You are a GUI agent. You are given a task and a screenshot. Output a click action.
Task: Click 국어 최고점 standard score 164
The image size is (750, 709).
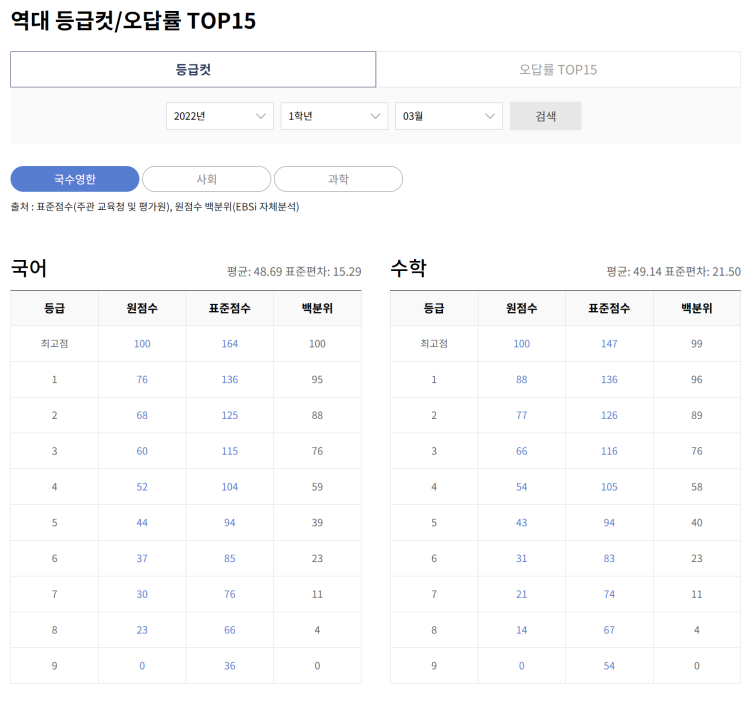(x=230, y=343)
